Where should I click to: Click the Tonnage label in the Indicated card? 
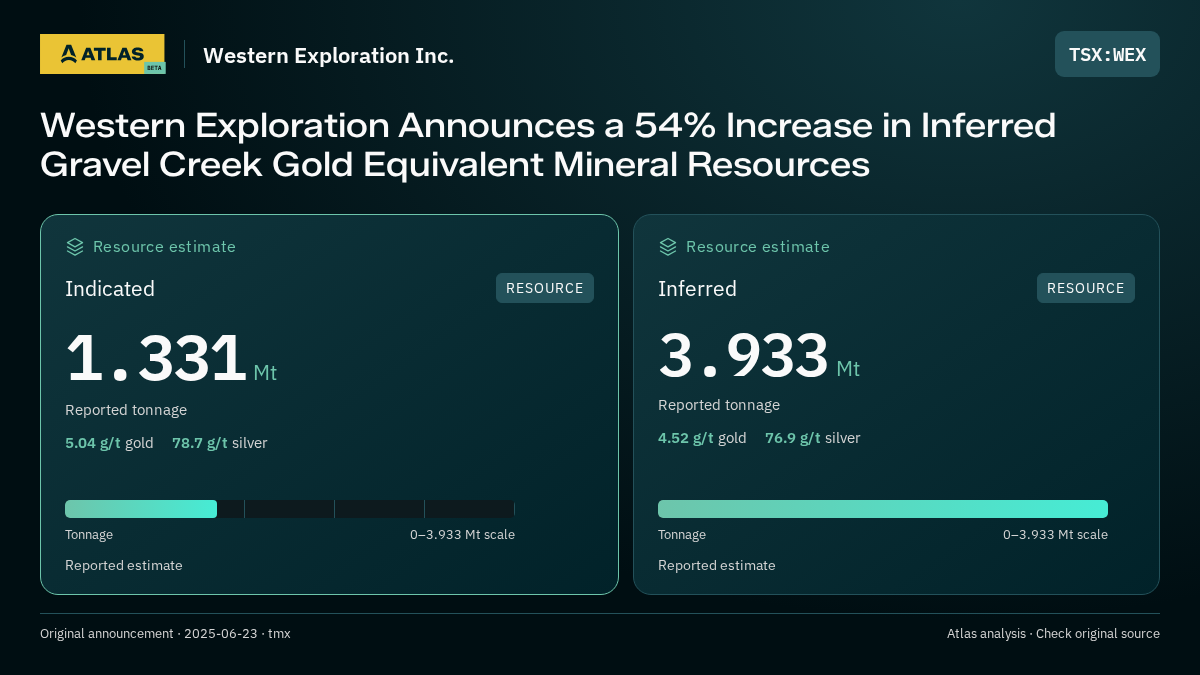coord(89,535)
